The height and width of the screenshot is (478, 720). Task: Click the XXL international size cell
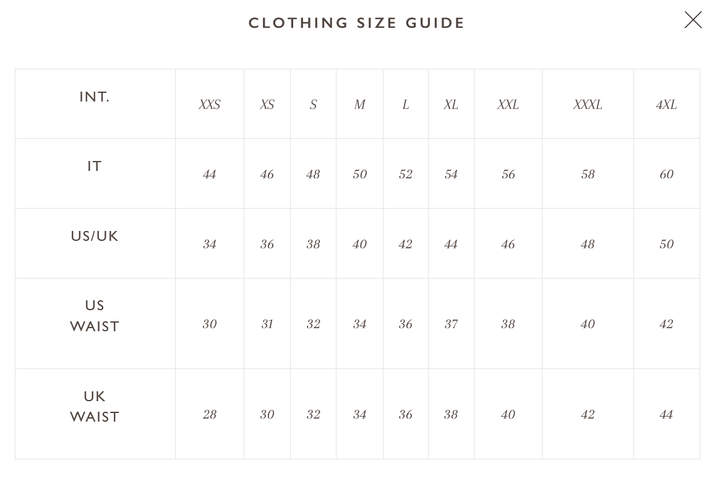[508, 105]
